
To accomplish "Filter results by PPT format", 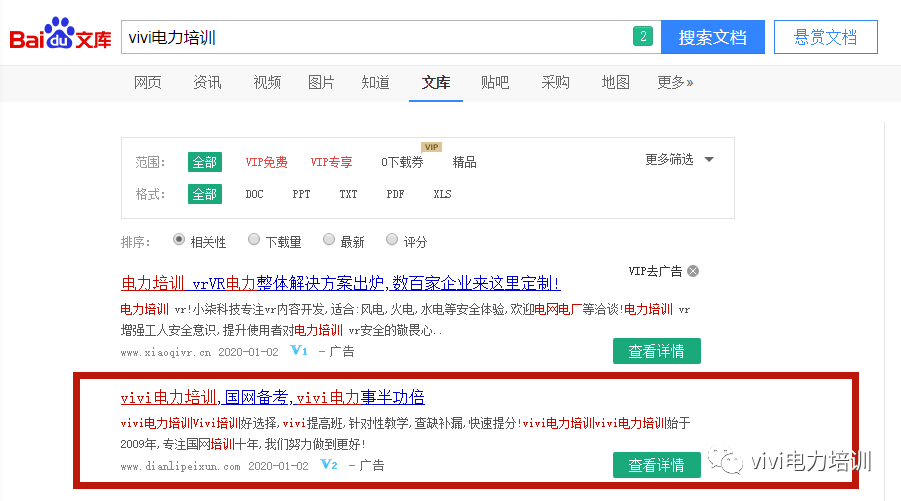I will click(301, 194).
